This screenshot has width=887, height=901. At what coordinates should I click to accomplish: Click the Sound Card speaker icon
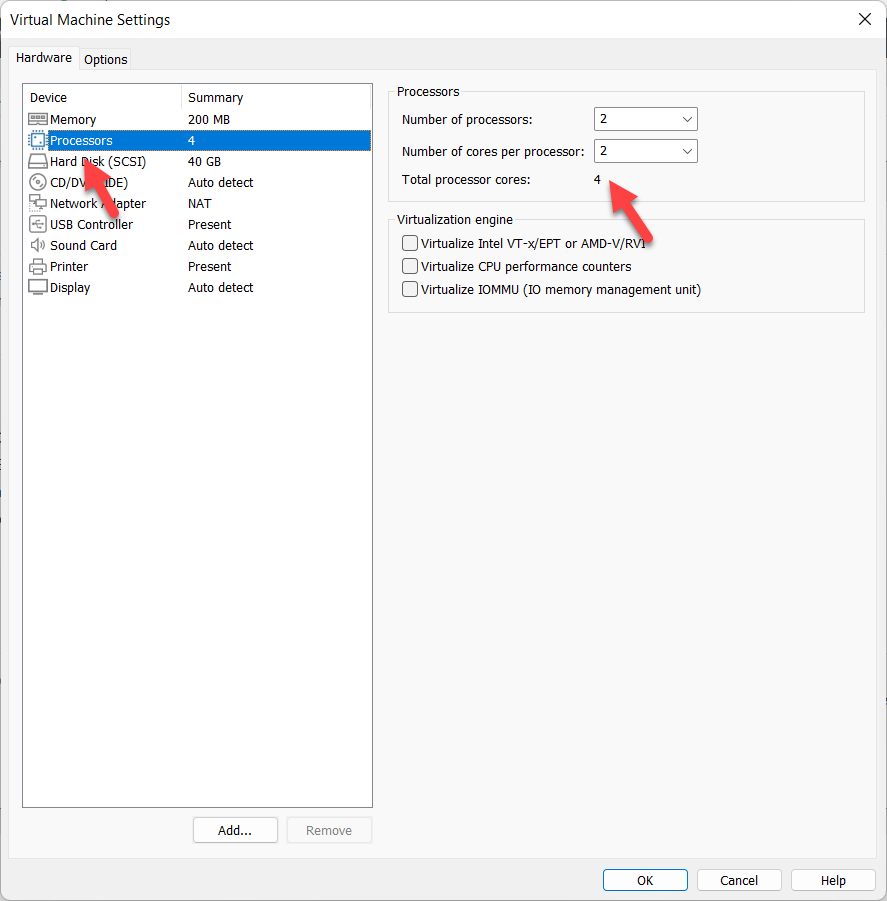(x=38, y=246)
